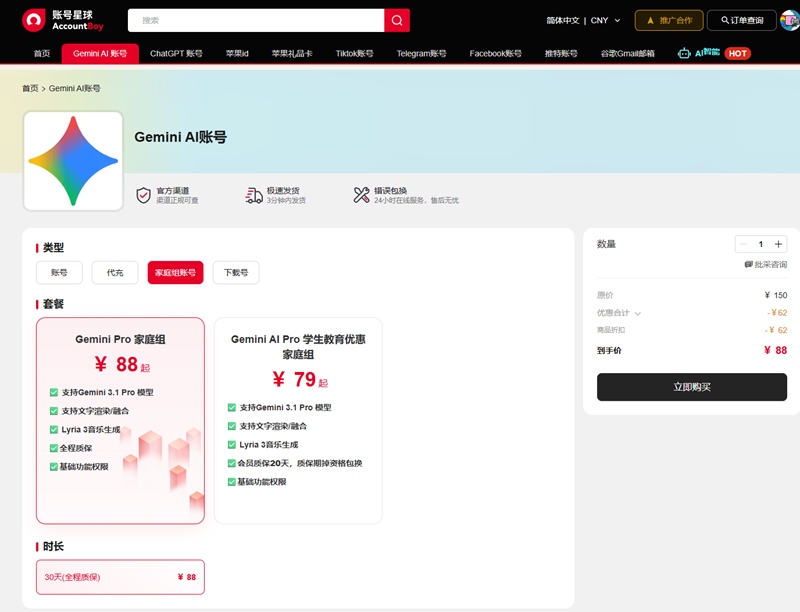The image size is (800, 612).
Task: Increase quantity with the plus button
Action: [779, 244]
